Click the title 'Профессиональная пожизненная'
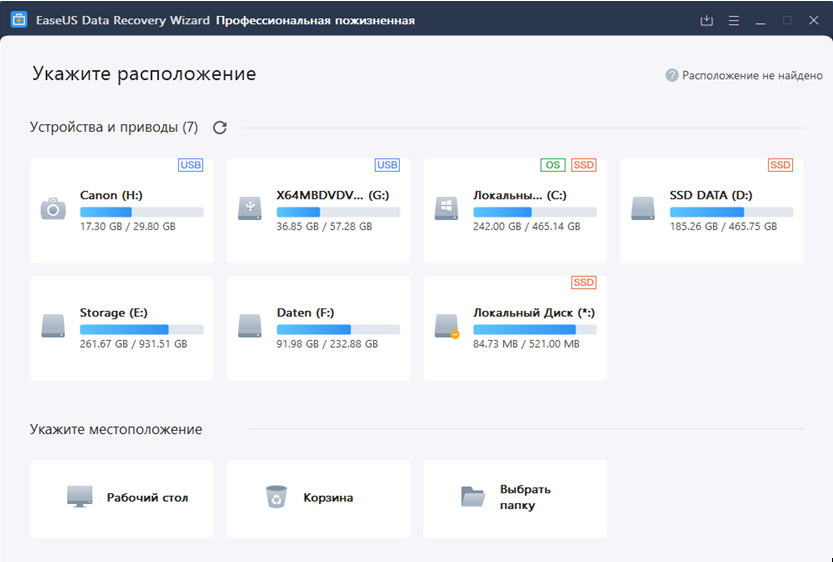The width and height of the screenshot is (833, 562). [316, 21]
